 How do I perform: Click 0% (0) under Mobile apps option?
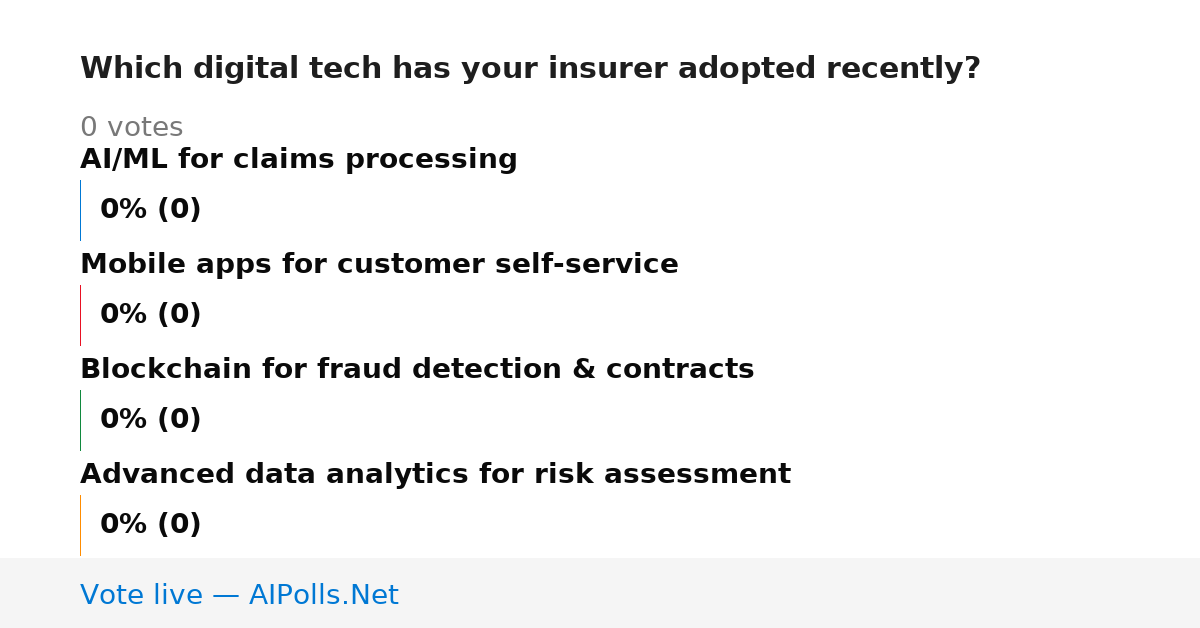(150, 315)
